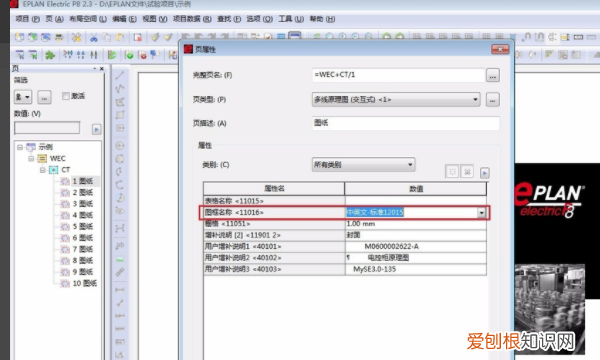Select page 1 图纸 in the tree
Viewport: 600px width, 360px height.
click(x=83, y=181)
